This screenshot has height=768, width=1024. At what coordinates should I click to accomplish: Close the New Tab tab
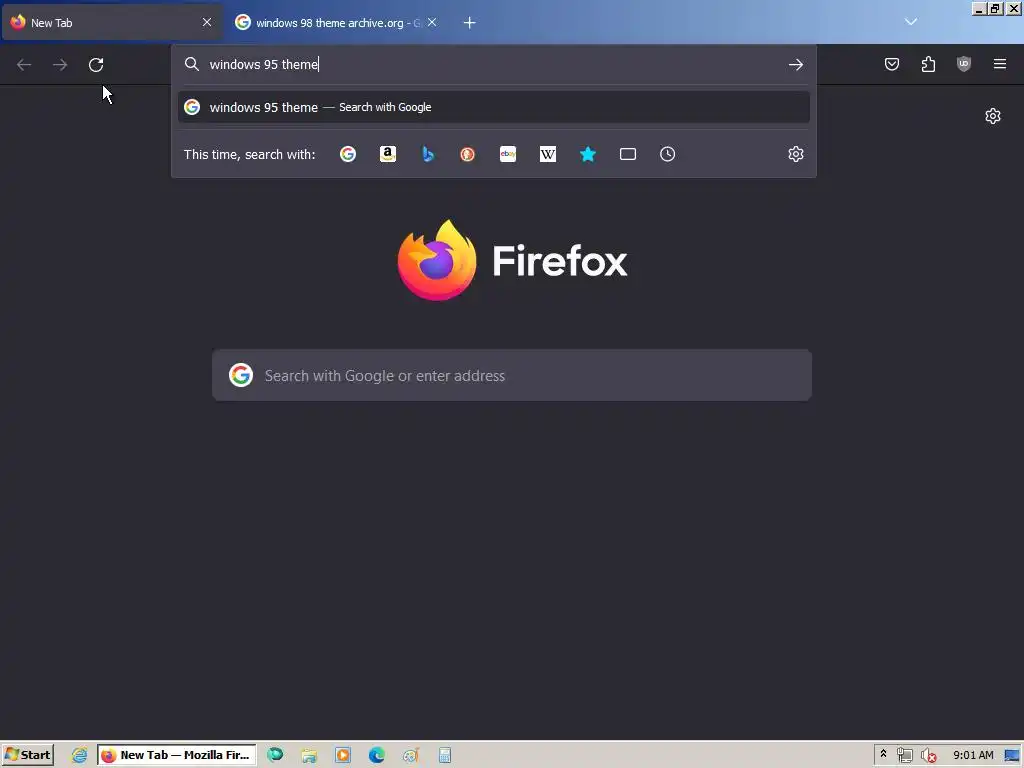point(207,22)
